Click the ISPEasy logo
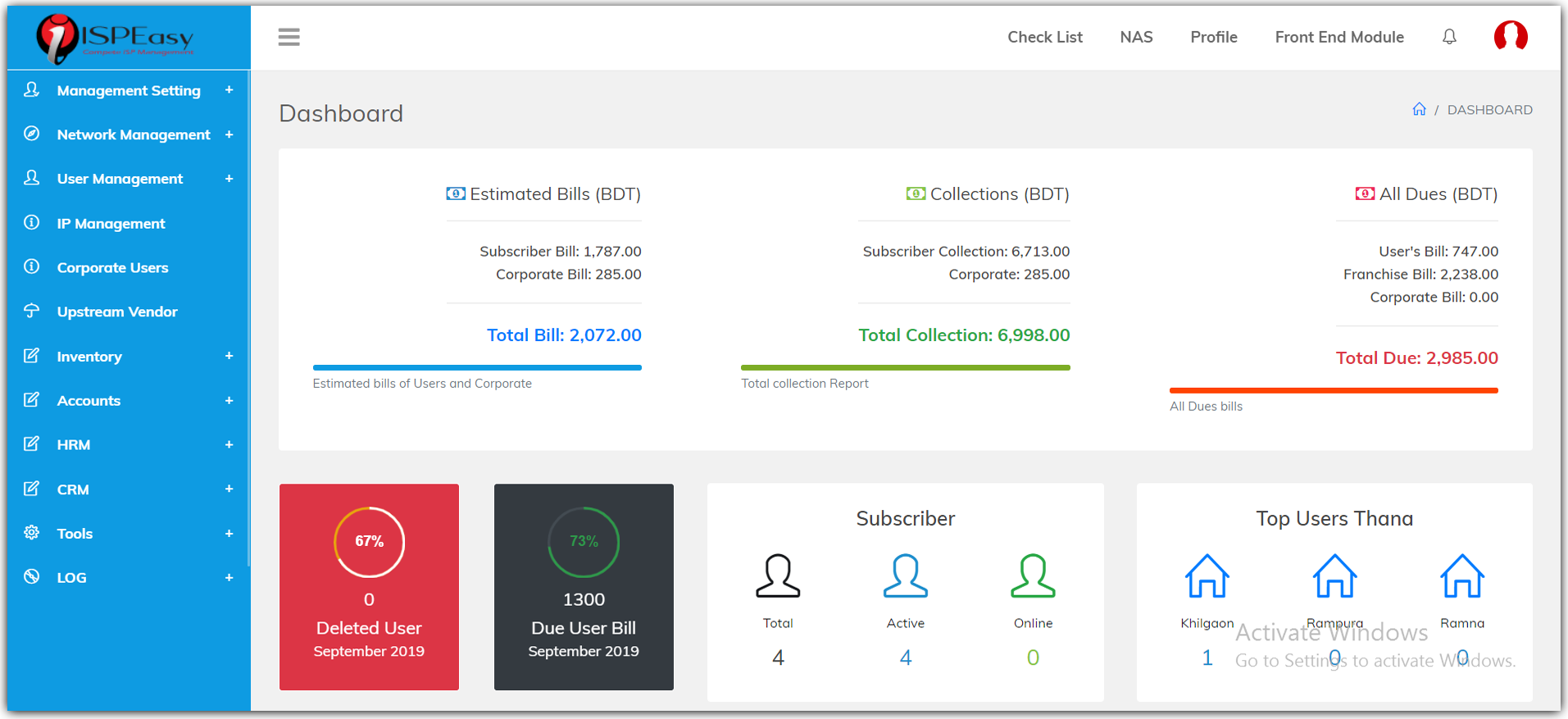This screenshot has width=1568, height=719. pyautogui.click(x=116, y=39)
